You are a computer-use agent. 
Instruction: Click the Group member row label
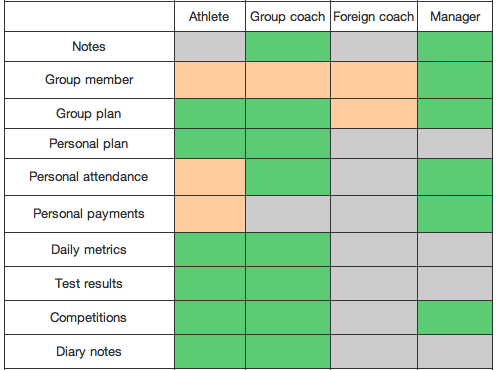pos(89,80)
